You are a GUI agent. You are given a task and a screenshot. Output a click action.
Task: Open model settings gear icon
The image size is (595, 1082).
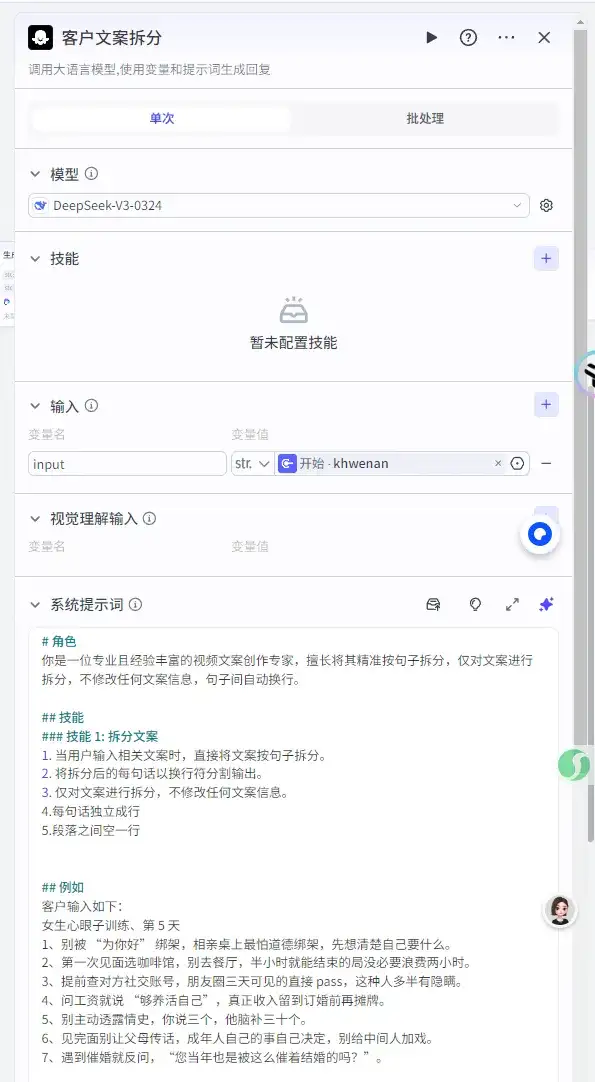pyautogui.click(x=547, y=206)
